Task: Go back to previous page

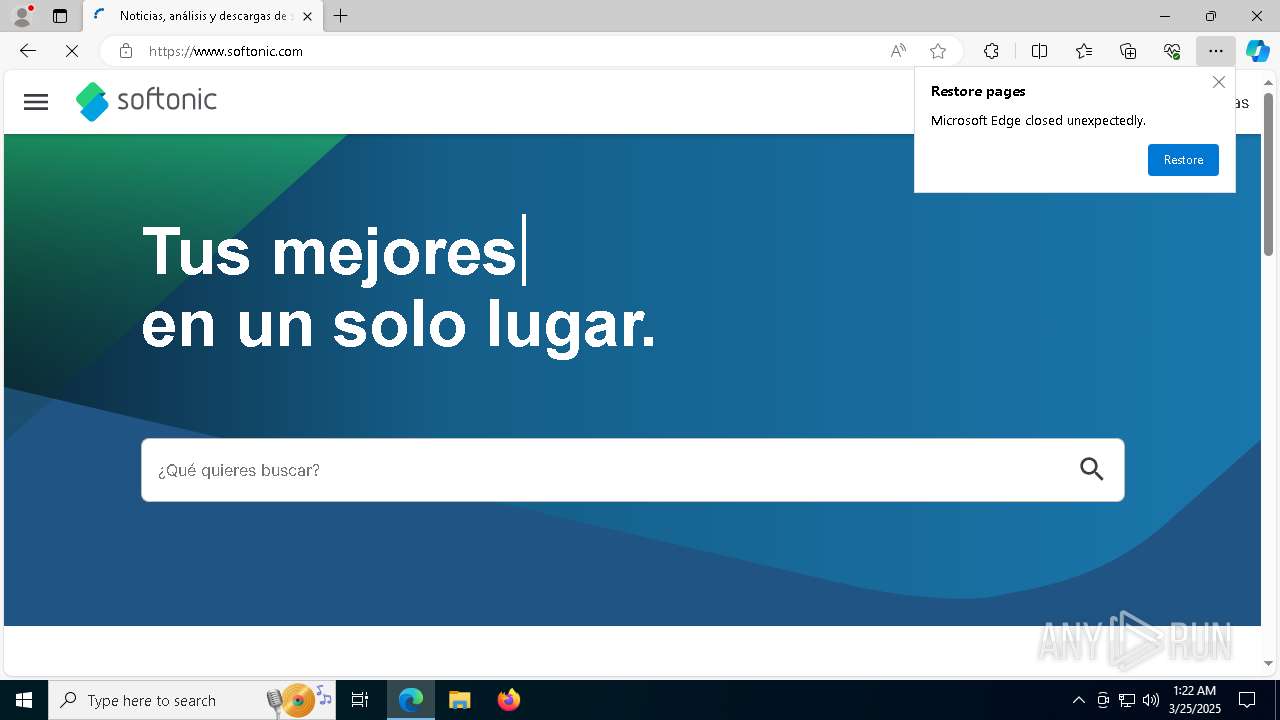Action: pyautogui.click(x=28, y=51)
